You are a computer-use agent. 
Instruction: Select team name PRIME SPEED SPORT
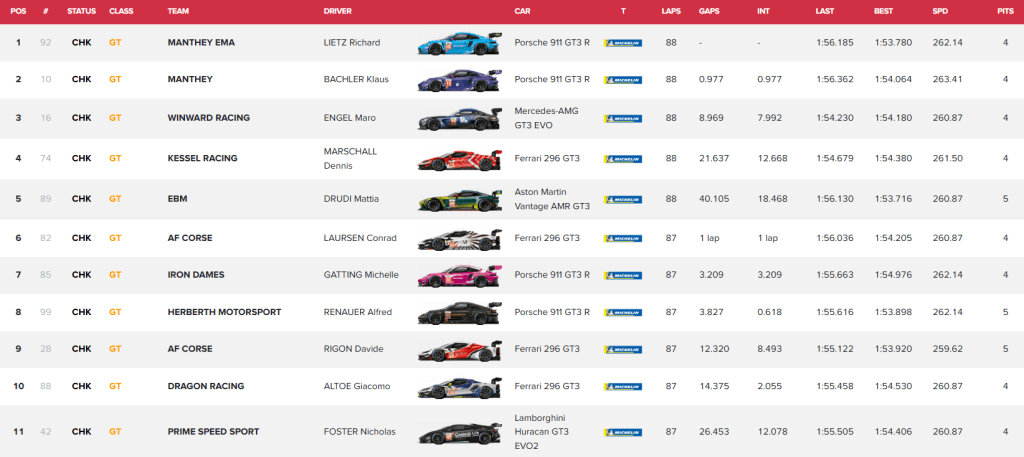214,432
